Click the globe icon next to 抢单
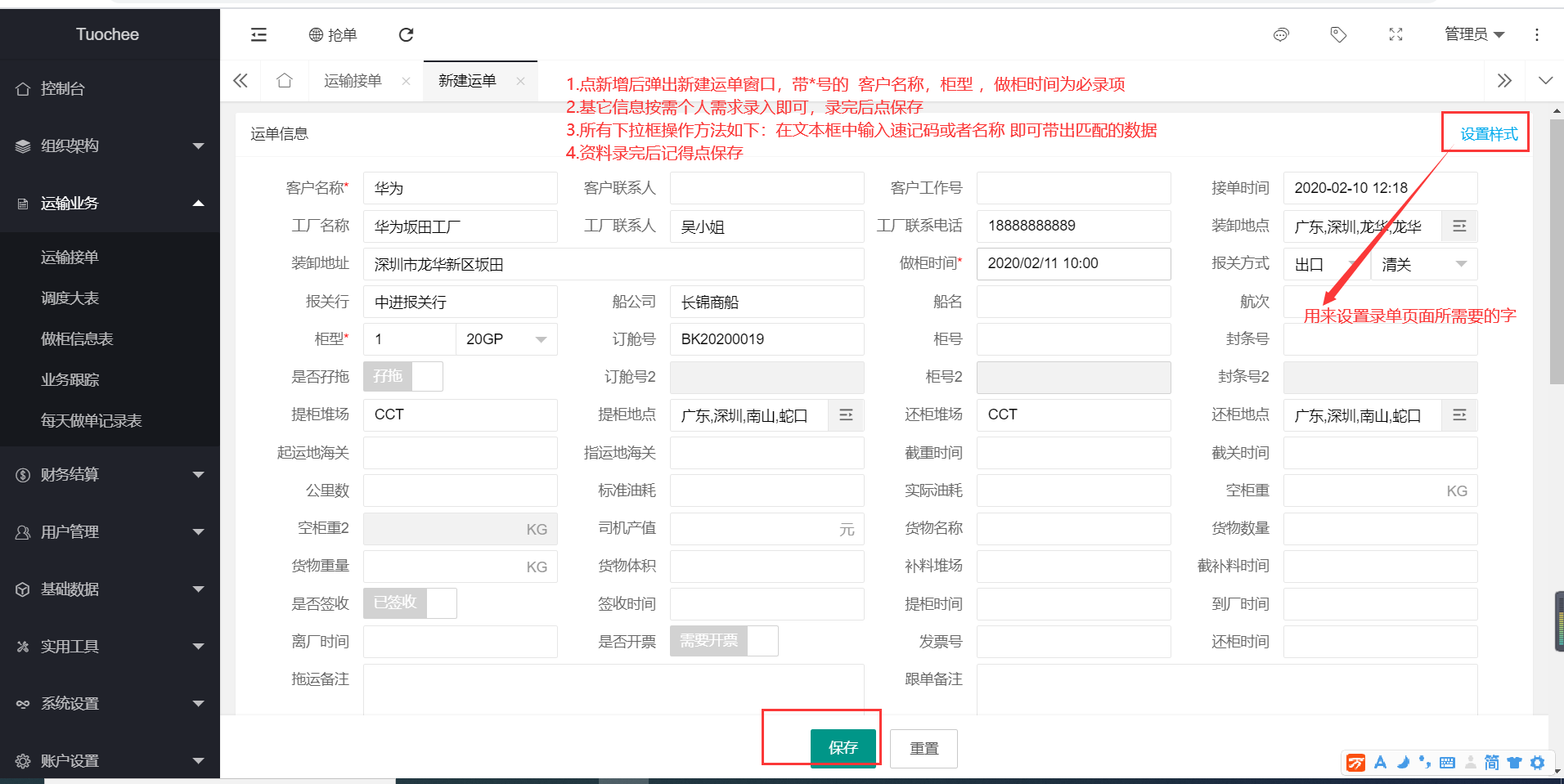Viewport: 1564px width, 784px height. click(x=316, y=34)
